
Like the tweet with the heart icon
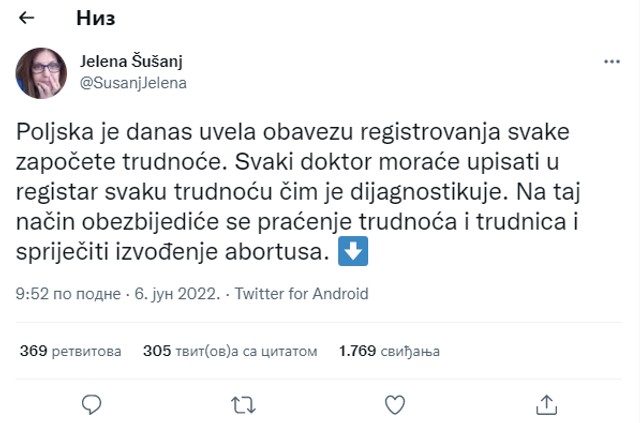point(395,404)
